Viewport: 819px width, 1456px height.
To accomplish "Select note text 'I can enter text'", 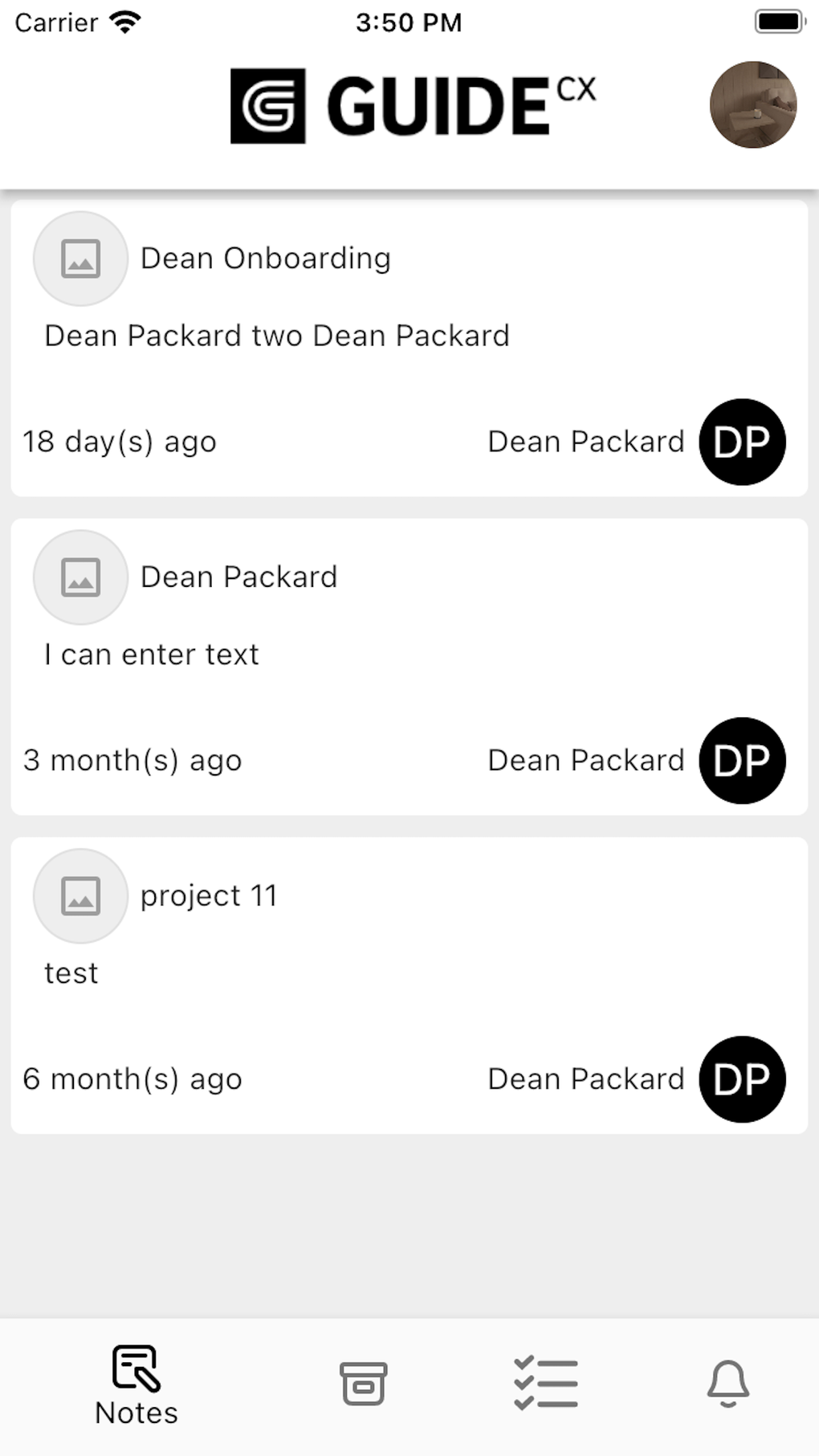I will pos(152,655).
